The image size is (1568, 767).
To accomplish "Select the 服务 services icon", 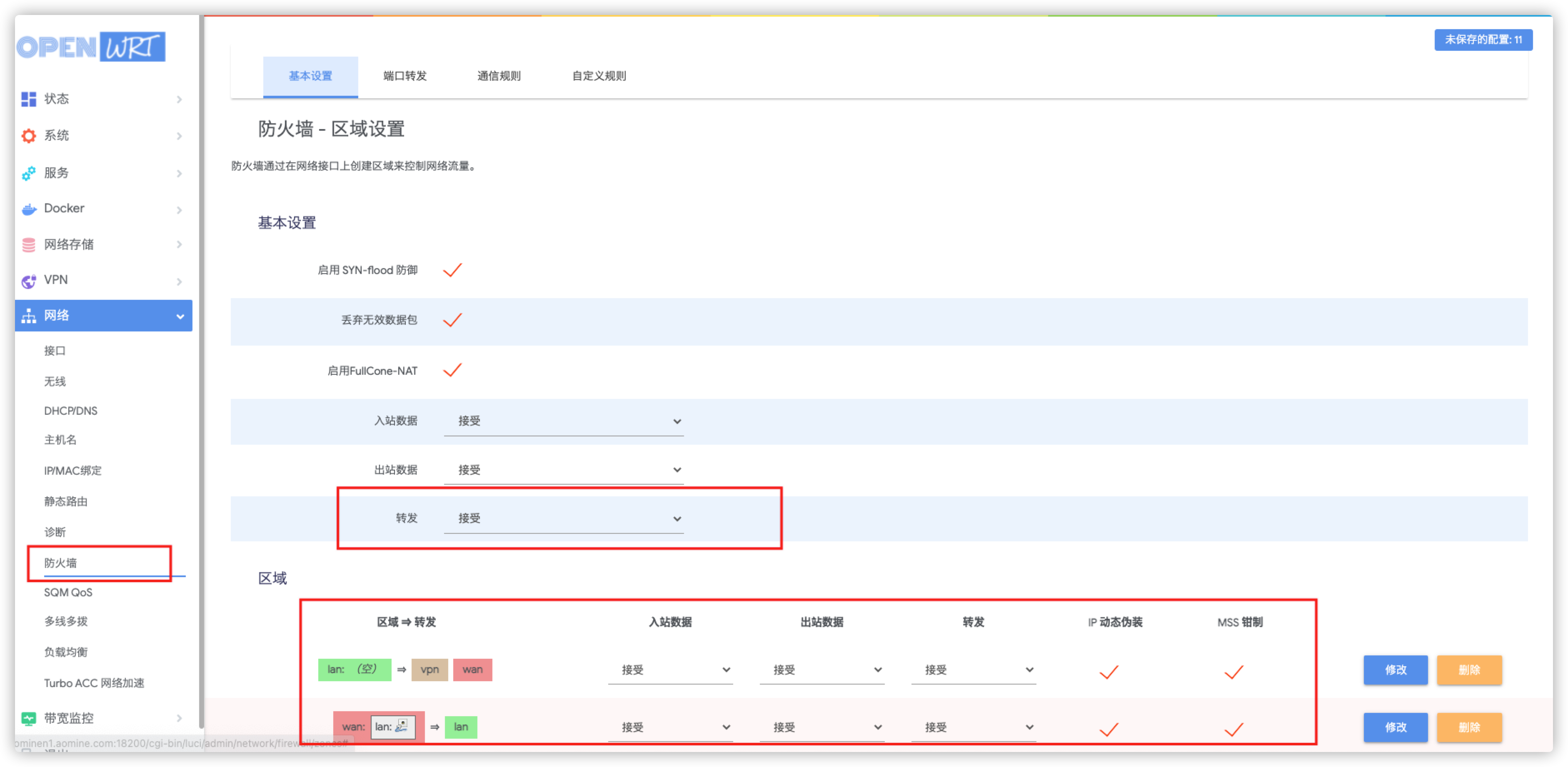I will 28,173.
